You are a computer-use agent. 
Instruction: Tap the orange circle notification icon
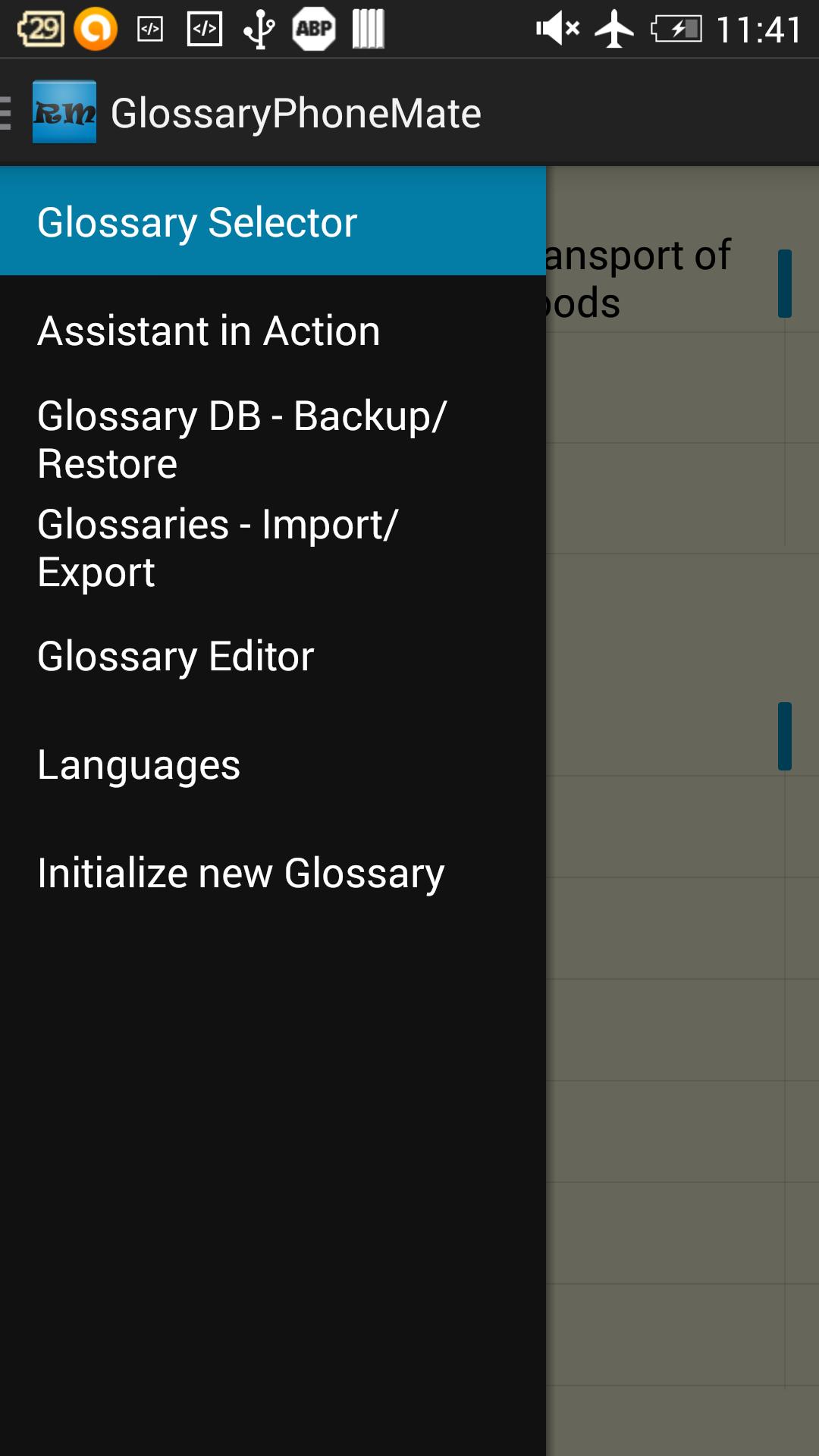96,29
